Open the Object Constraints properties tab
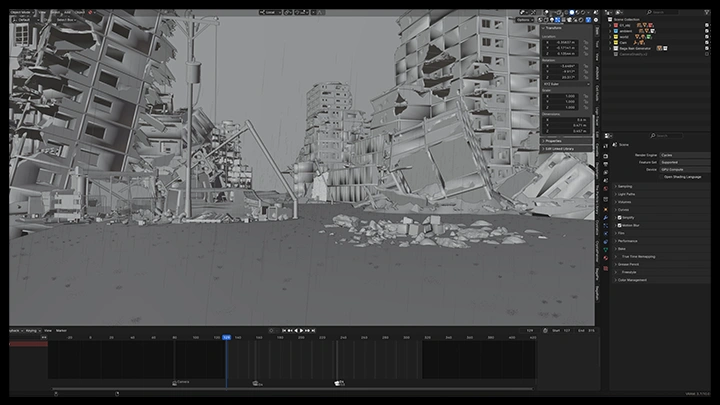The height and width of the screenshot is (405, 720). (606, 242)
